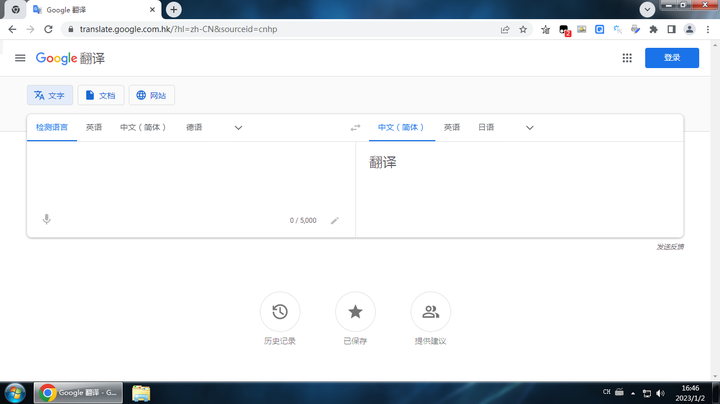Viewport: 720px width, 404px height.
Task: Swap source and target languages
Action: coord(355,128)
